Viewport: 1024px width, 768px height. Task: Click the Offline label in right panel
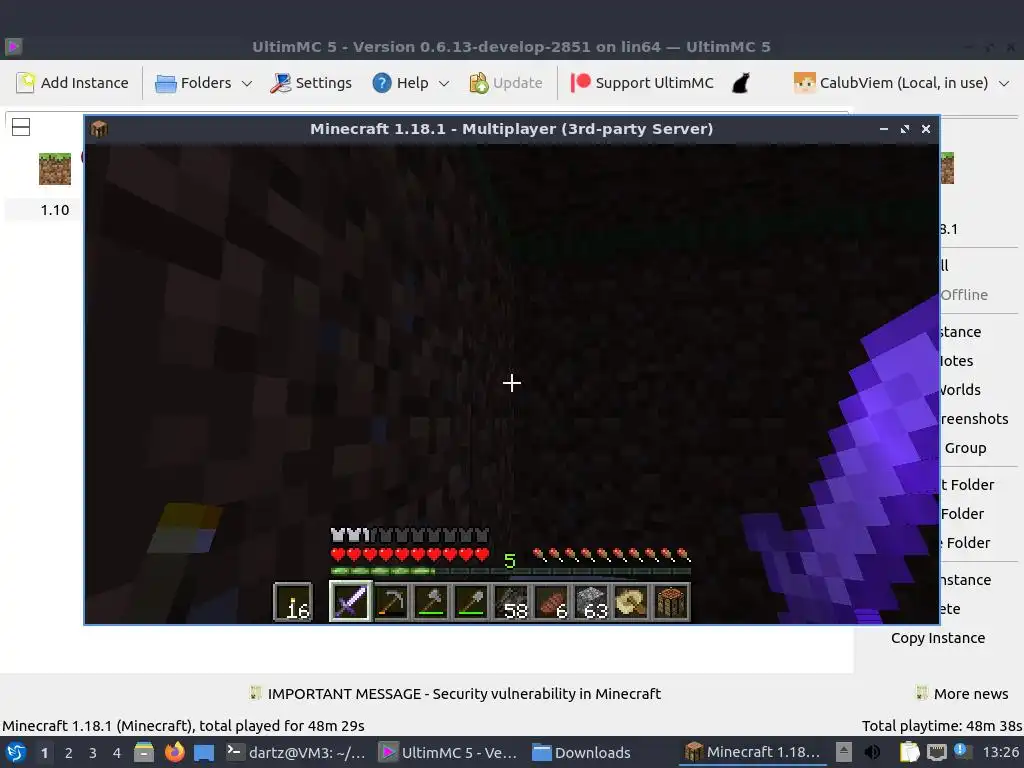coord(964,295)
